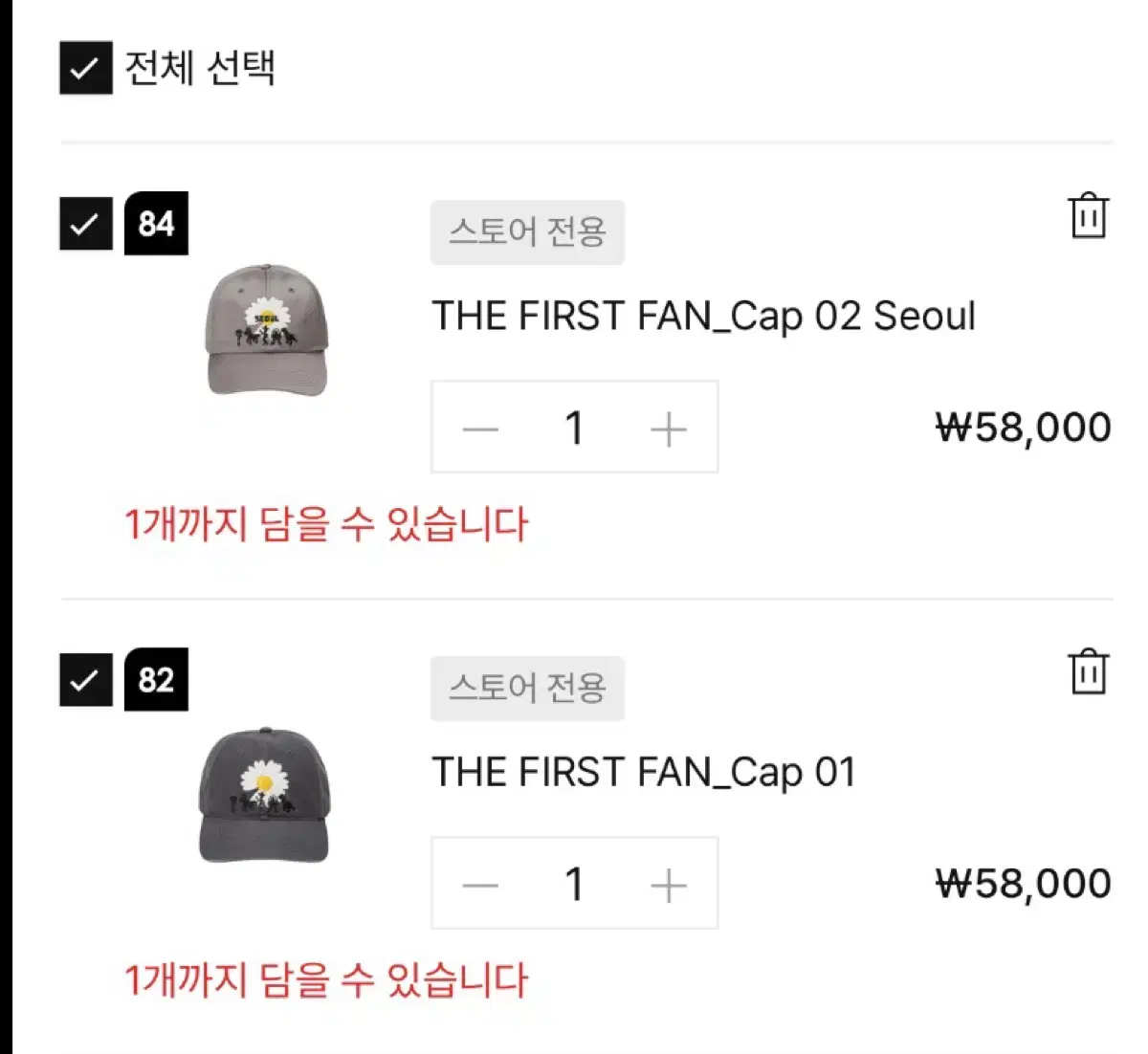Delete Cap 02 Seoul with trash icon
This screenshot has height=1054, width=1148.
pos(1088,216)
